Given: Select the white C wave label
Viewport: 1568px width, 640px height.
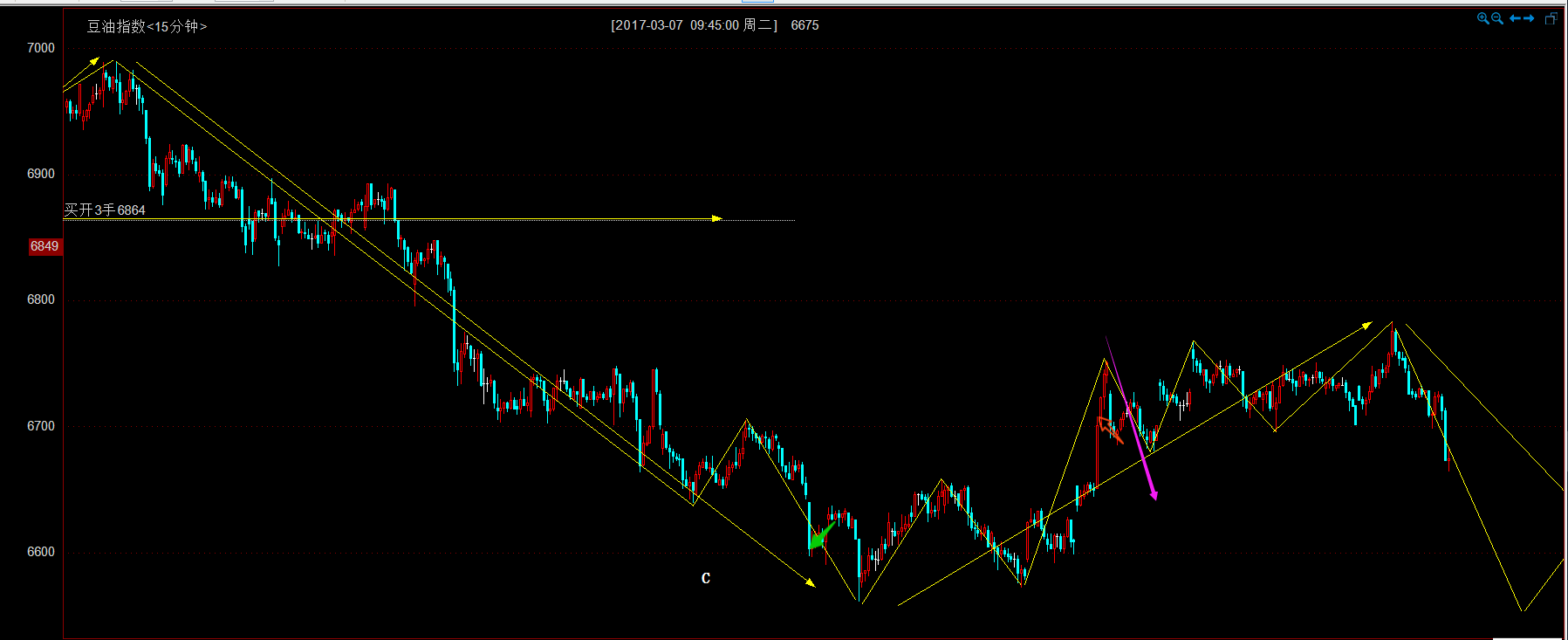Looking at the screenshot, I should (706, 578).
